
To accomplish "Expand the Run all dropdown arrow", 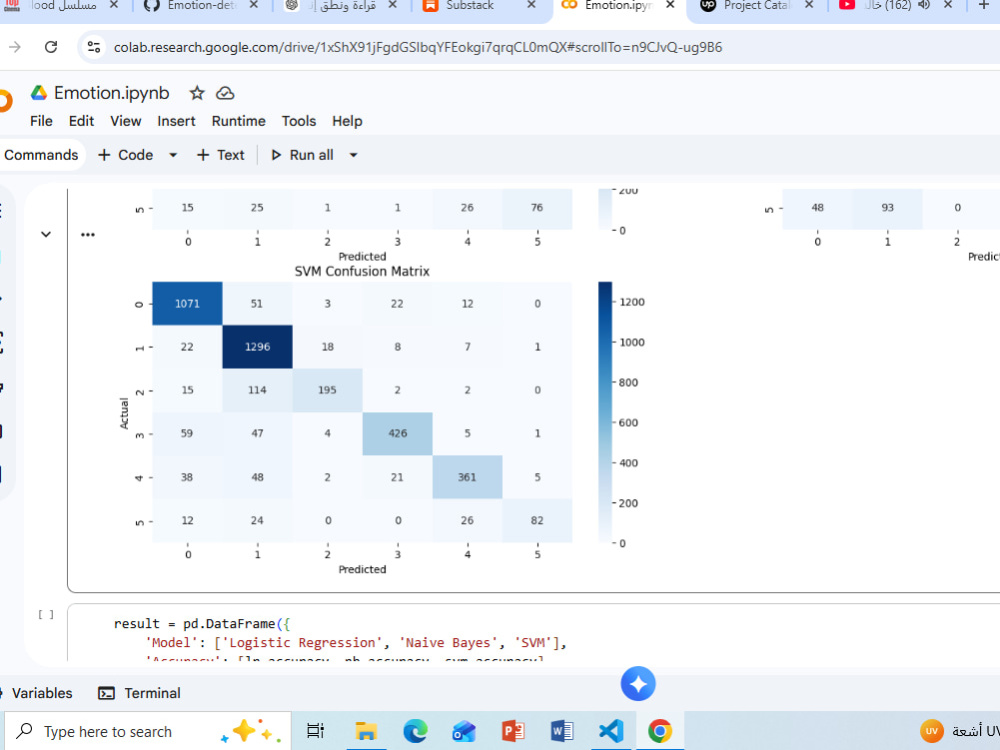I will (353, 155).
